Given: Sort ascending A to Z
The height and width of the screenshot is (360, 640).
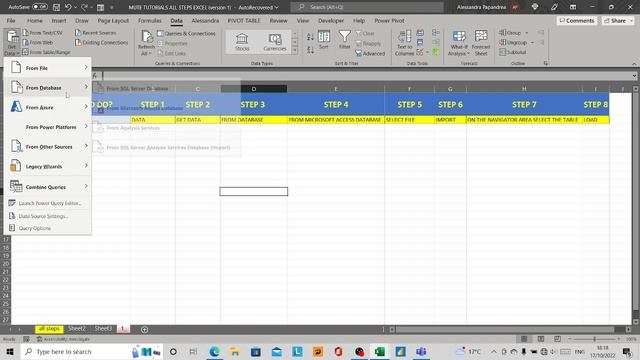Looking at the screenshot, I should pos(310,37).
